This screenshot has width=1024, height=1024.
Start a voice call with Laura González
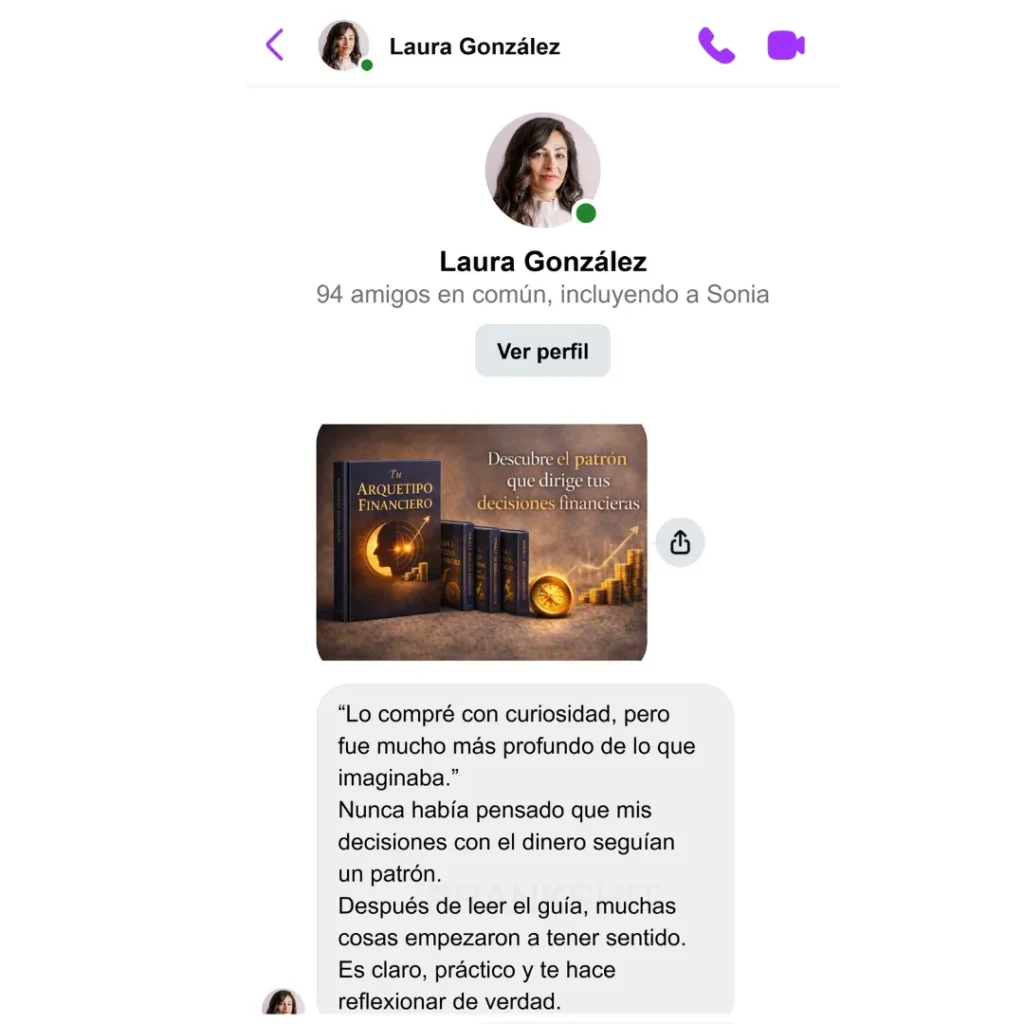[x=716, y=45]
